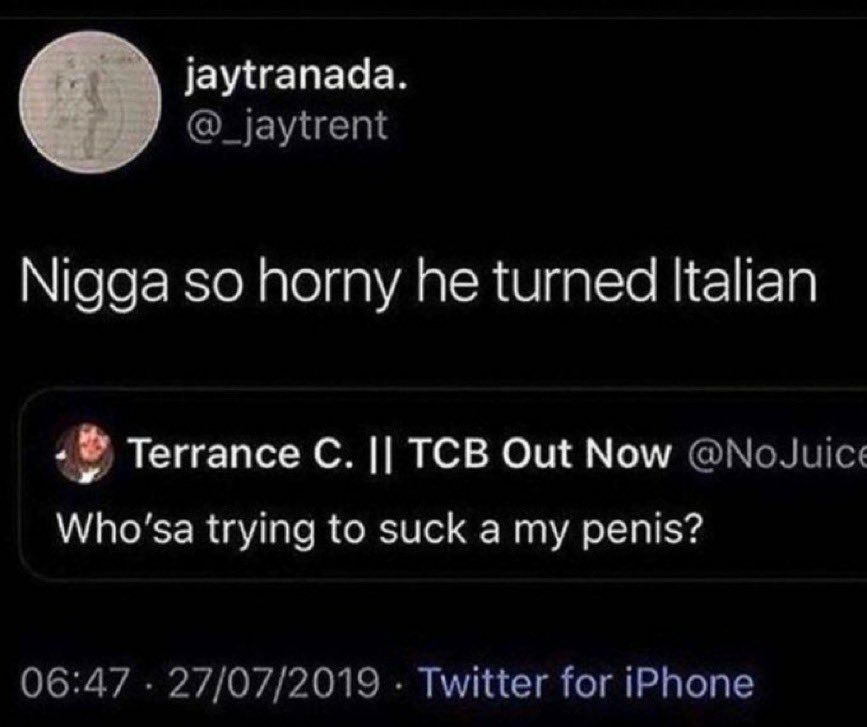Open the quoted text starting "Who'sa trying"

[380, 531]
